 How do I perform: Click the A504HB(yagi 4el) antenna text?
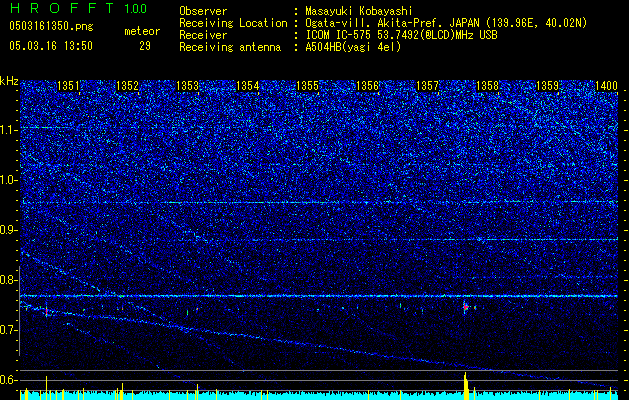[x=353, y=47]
